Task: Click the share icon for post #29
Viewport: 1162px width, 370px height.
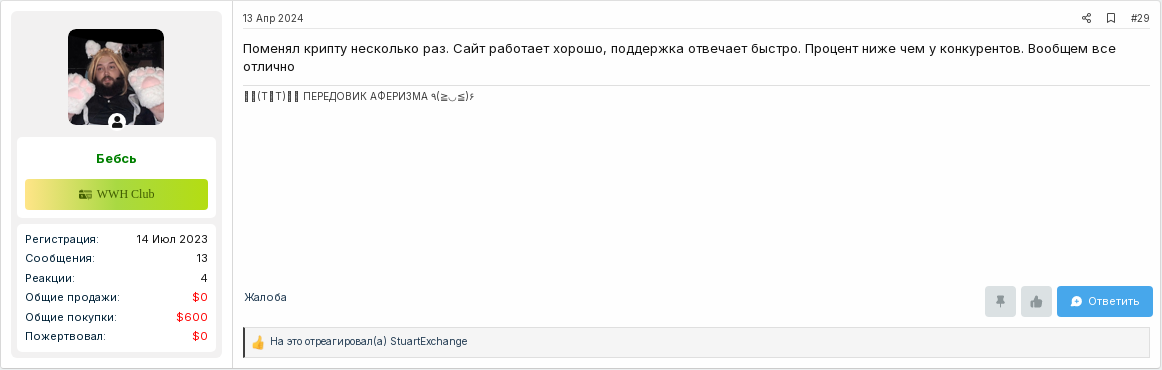Action: click(x=1086, y=19)
